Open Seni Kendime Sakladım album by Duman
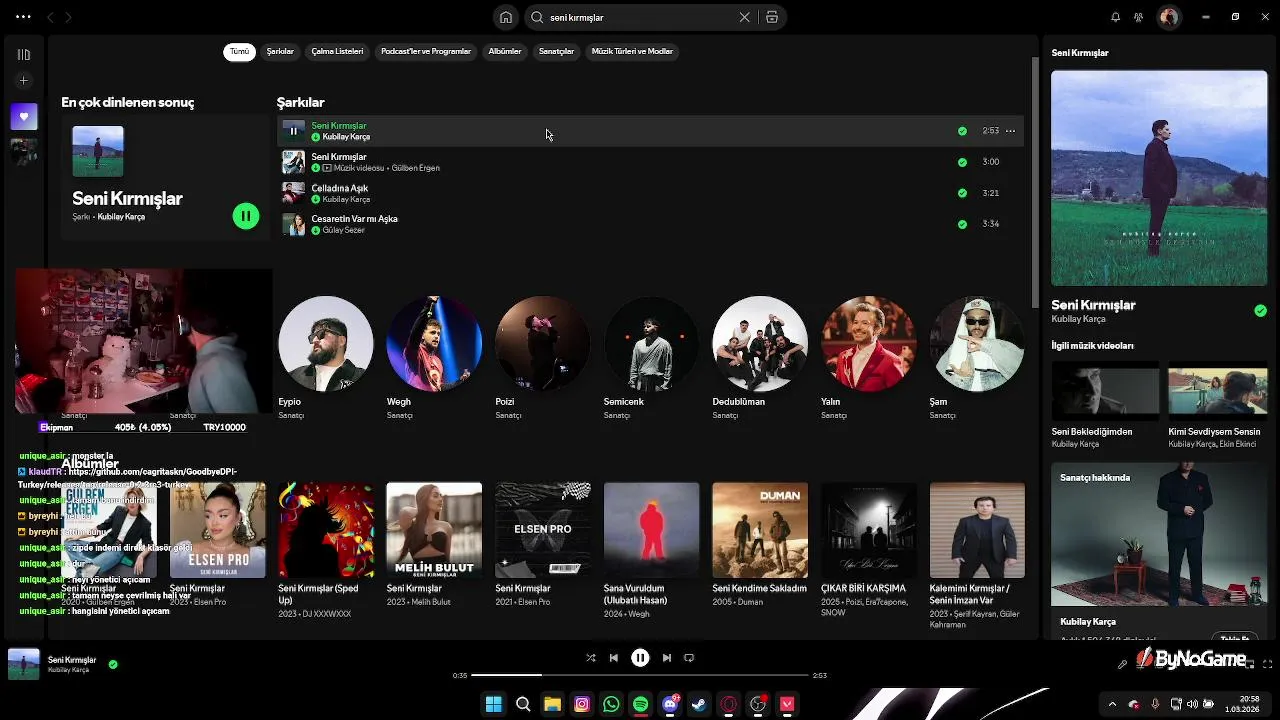Screen dimensions: 1280x720 coord(760,545)
